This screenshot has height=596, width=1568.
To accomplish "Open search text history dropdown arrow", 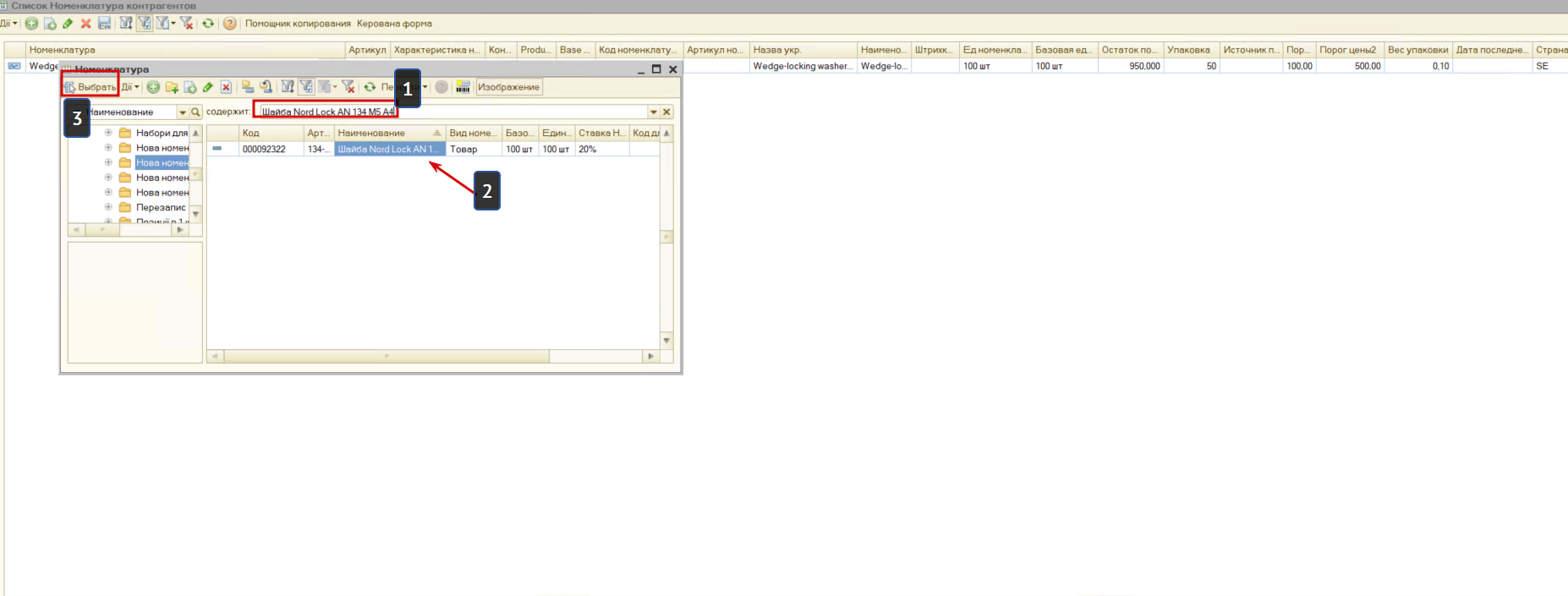I will click(x=654, y=112).
